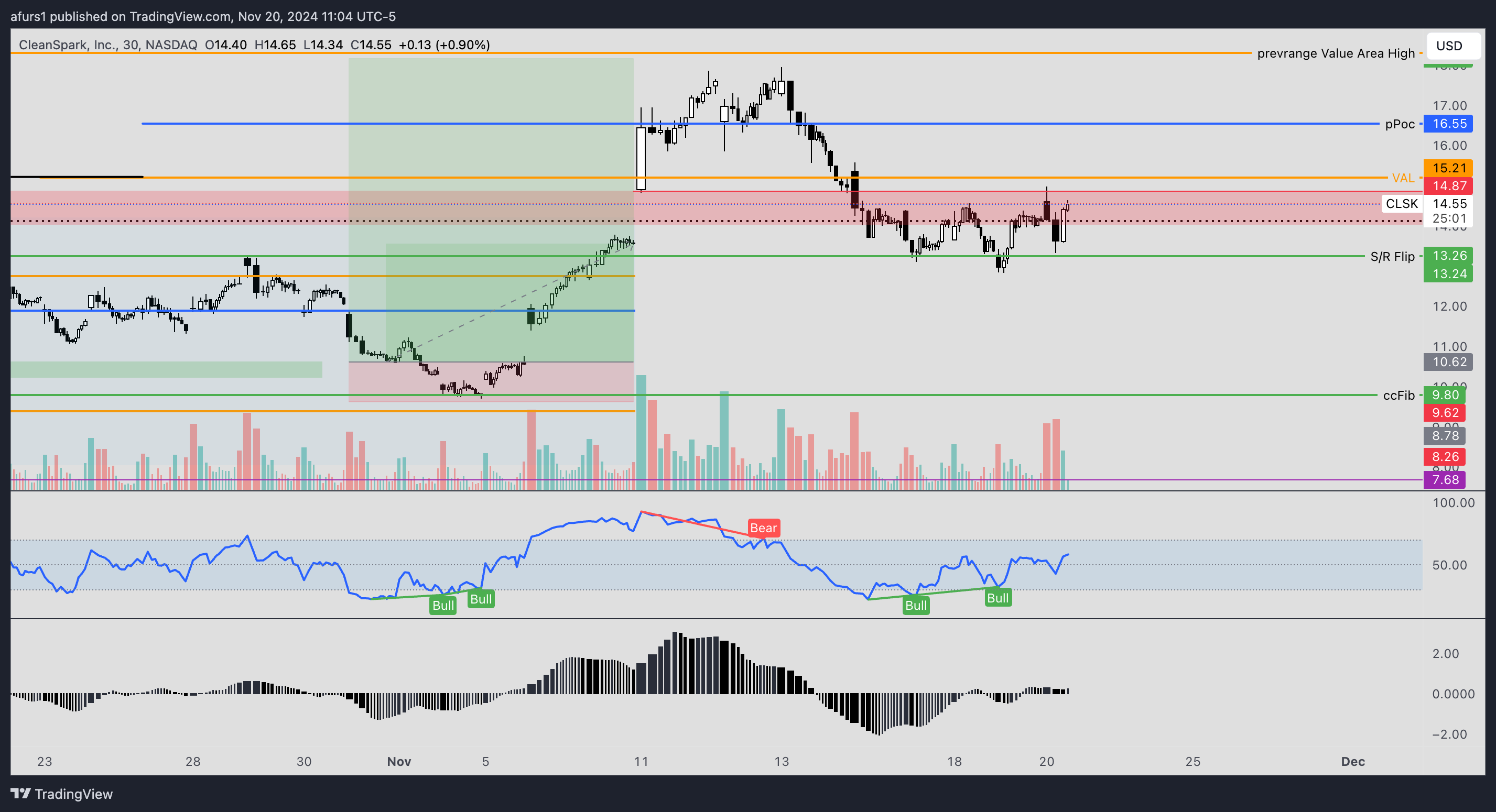Click the 18 date on time axis

[954, 761]
